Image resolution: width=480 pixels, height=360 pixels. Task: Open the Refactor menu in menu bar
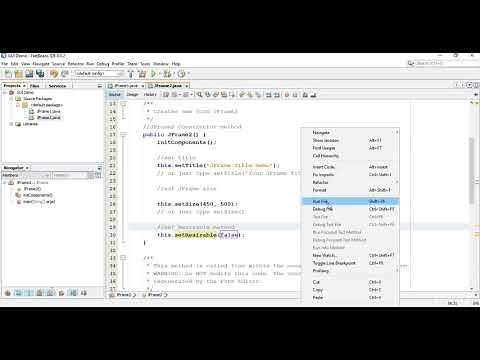76,64
